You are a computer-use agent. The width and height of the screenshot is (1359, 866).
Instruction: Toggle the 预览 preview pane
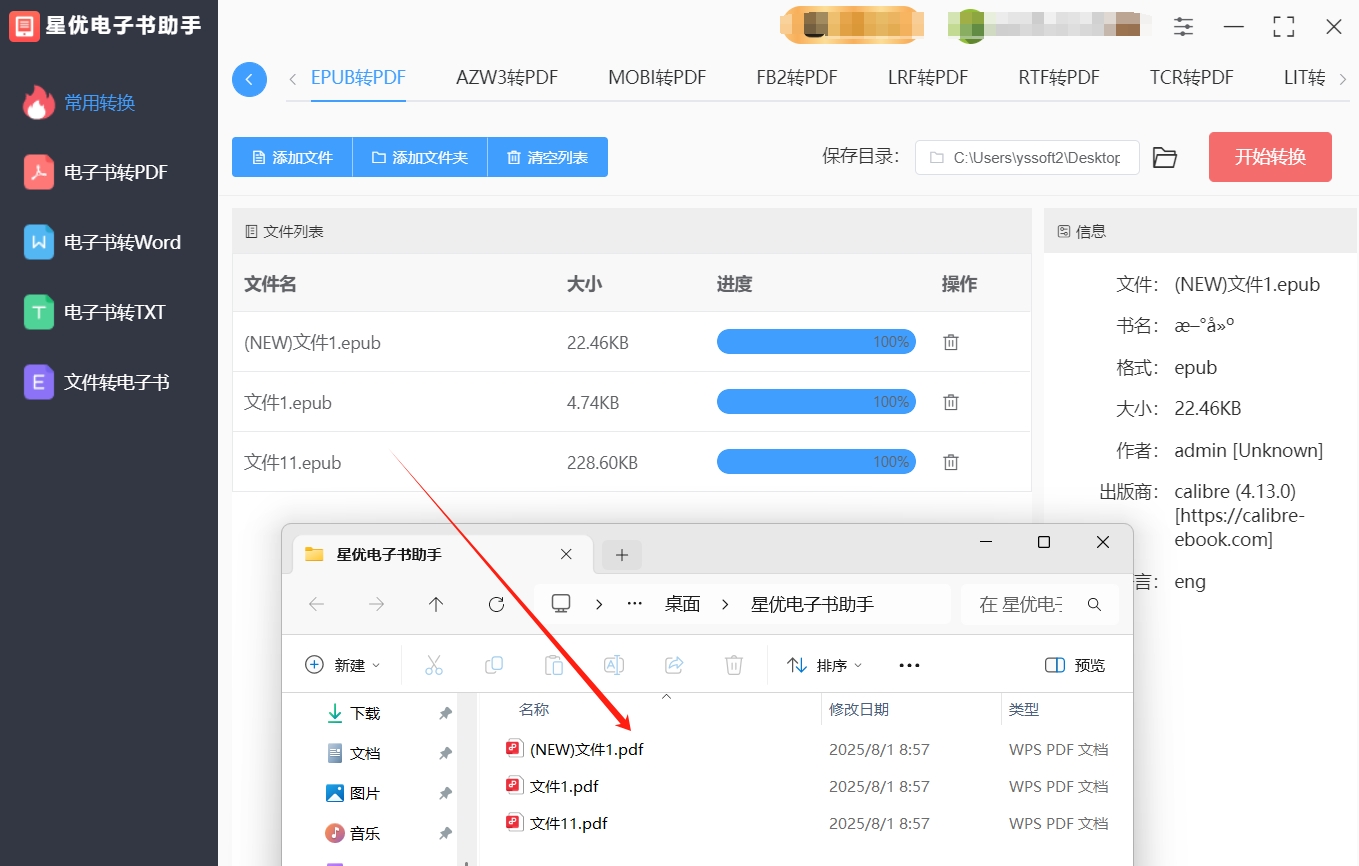[x=1075, y=665]
